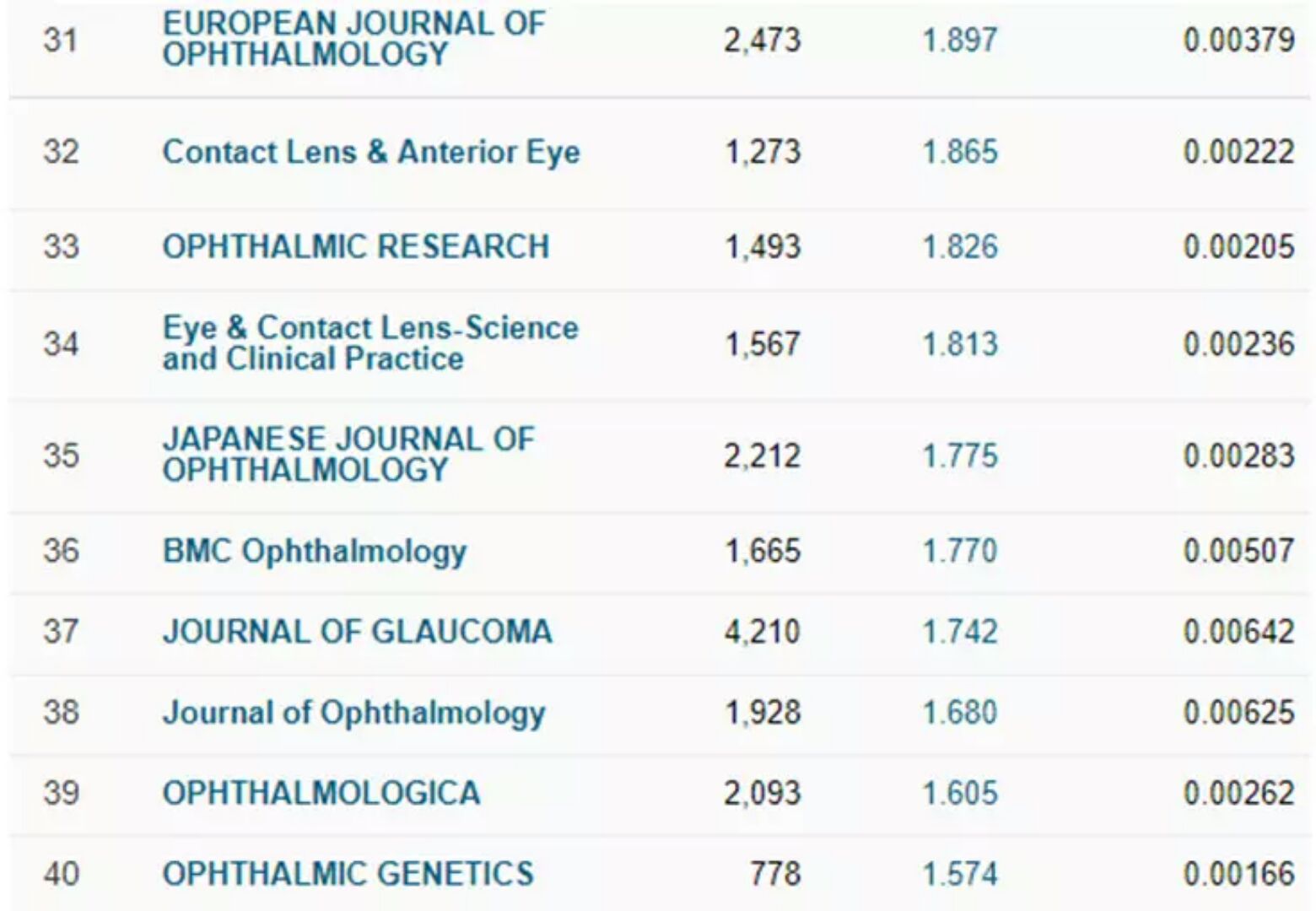Image resolution: width=1316 pixels, height=911 pixels.
Task: Click the 1.826 impact factor link
Action: 960,246
